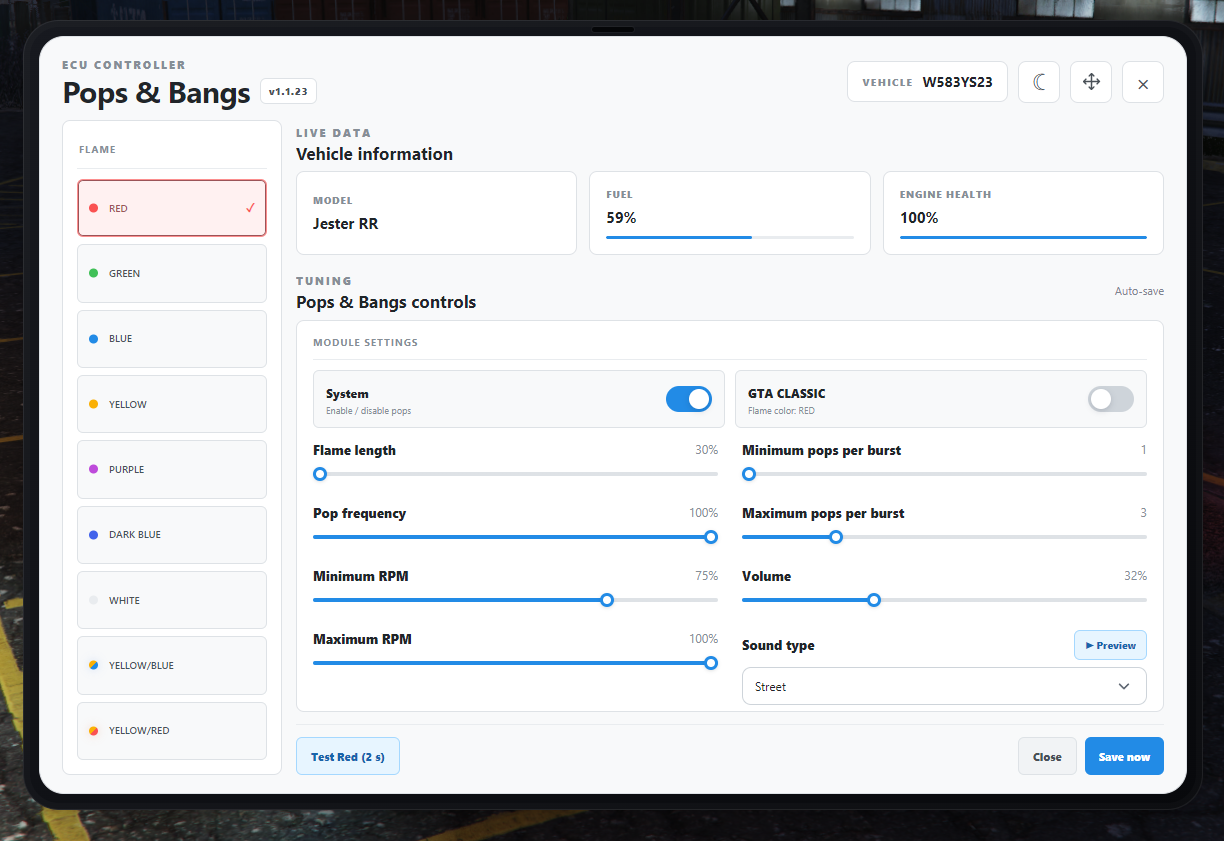
Task: Select the BLUE flame option
Action: point(172,339)
